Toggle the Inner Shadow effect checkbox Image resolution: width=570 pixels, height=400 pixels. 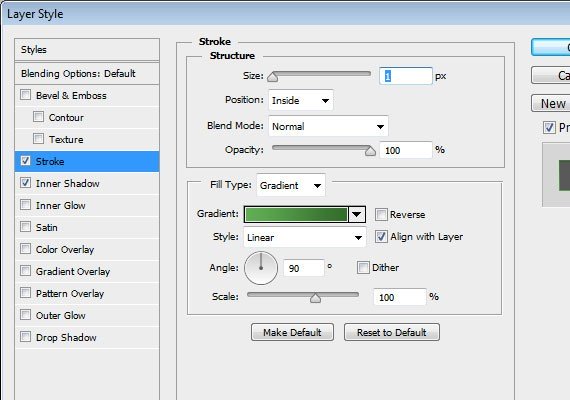click(x=25, y=183)
